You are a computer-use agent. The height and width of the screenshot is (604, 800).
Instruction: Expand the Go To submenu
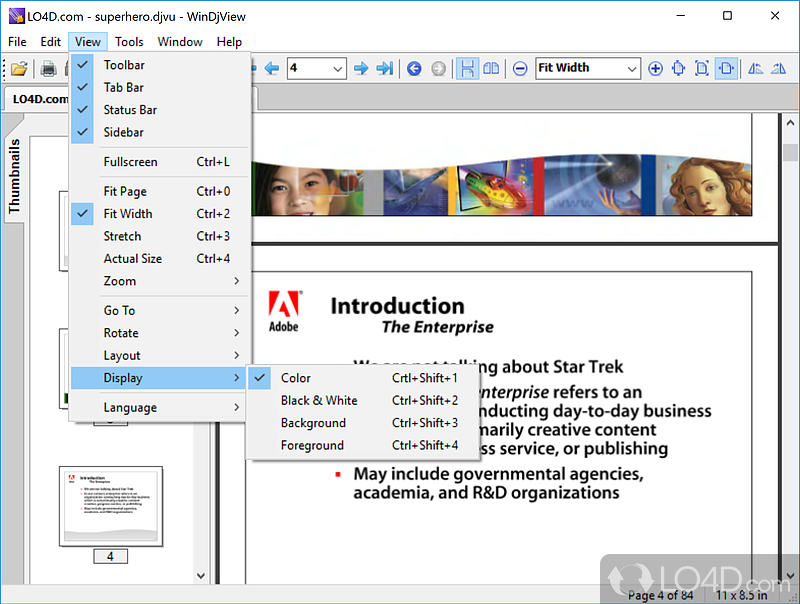(x=160, y=311)
